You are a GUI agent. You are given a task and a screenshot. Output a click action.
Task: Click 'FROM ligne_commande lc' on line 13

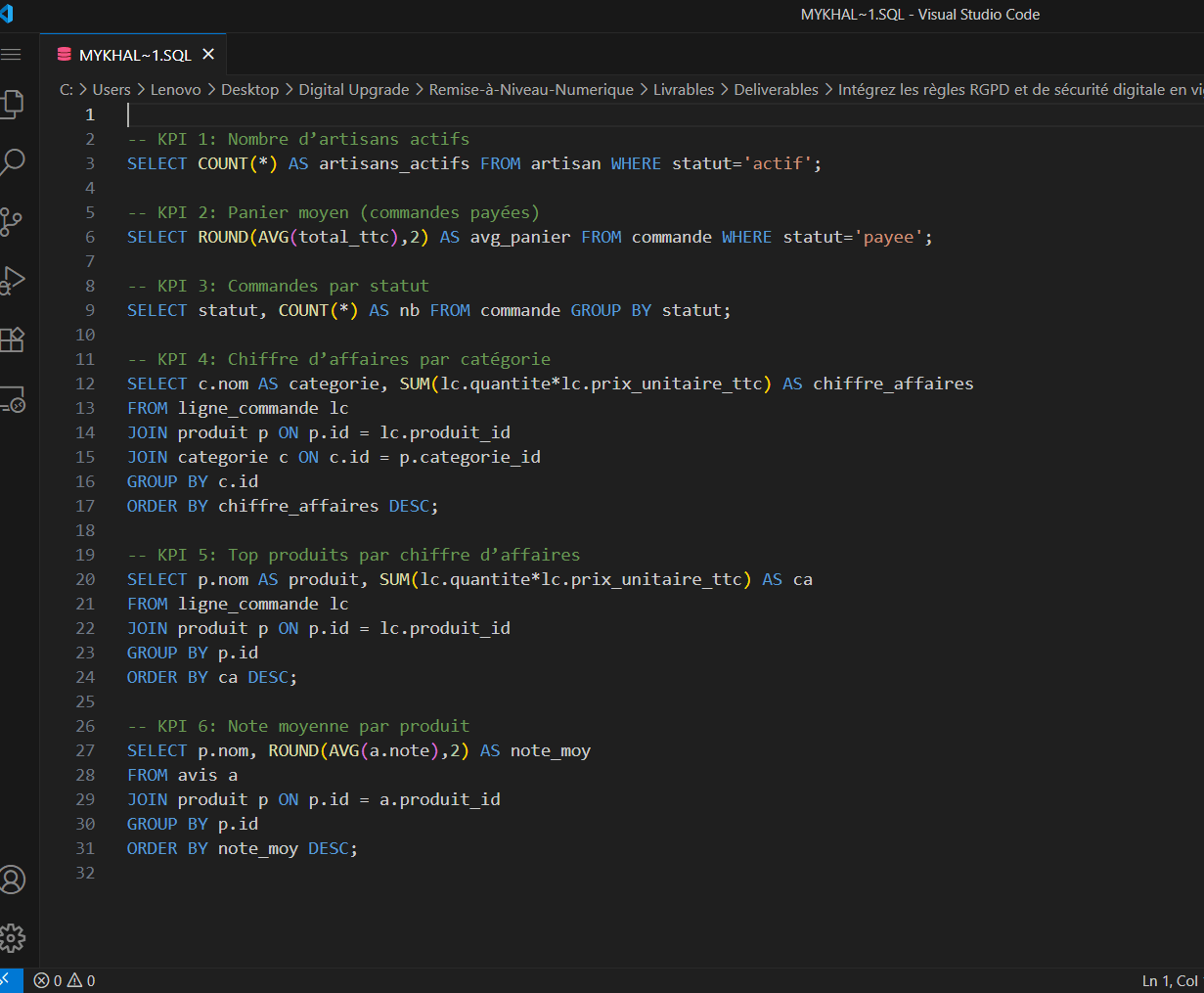pyautogui.click(x=238, y=408)
